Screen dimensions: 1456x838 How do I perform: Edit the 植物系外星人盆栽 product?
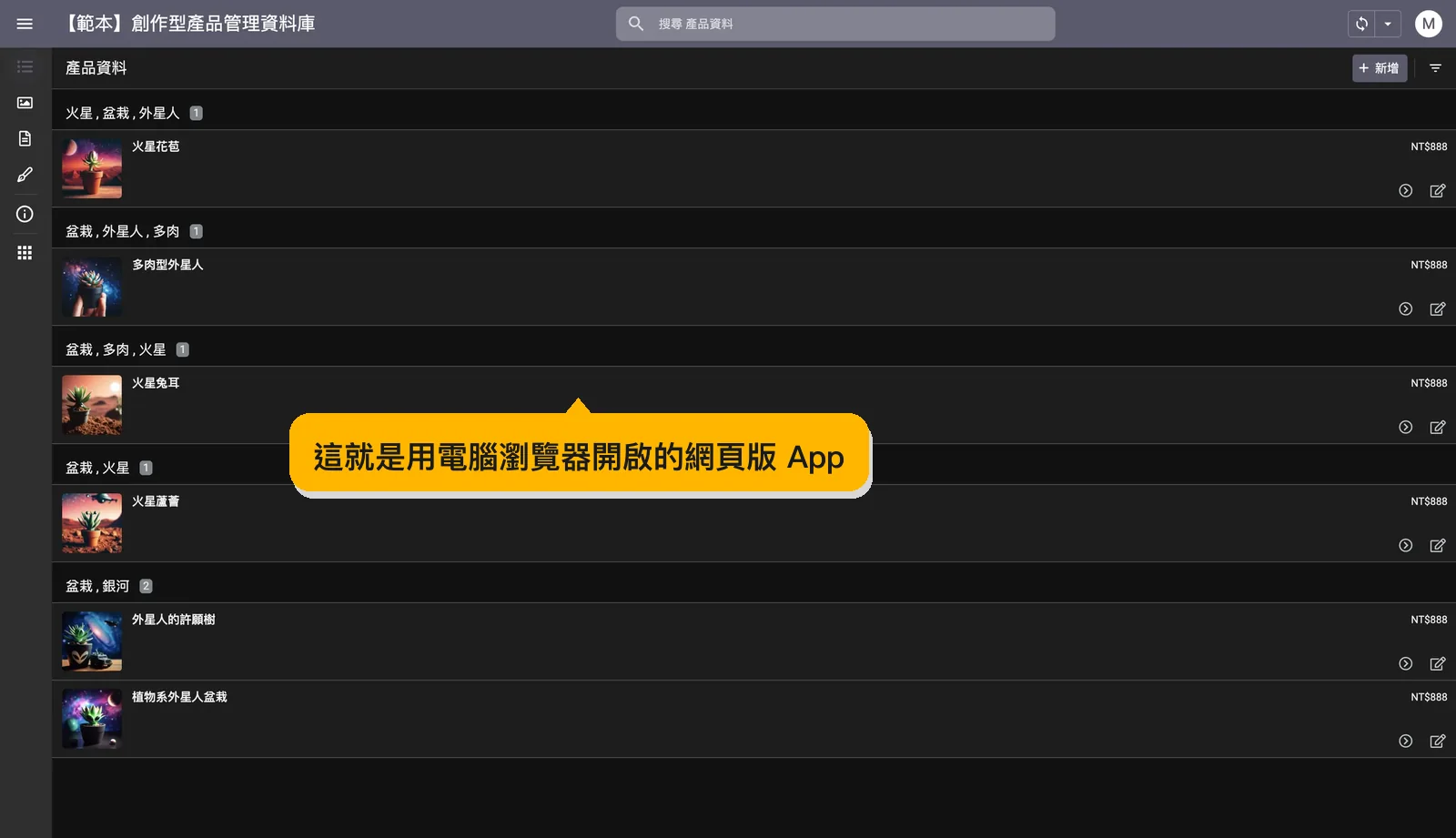click(1437, 742)
